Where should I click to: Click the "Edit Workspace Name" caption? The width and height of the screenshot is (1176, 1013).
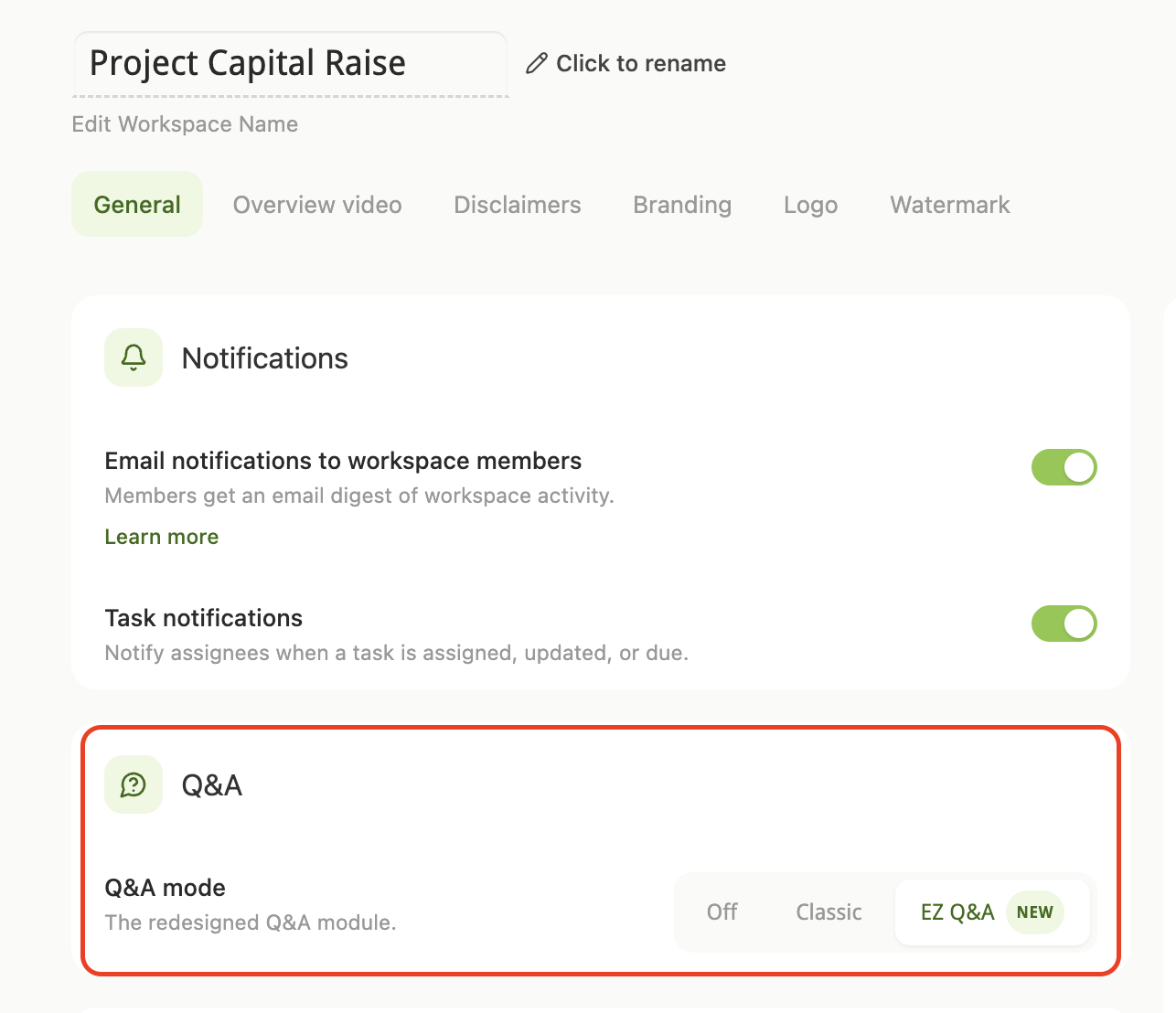pos(185,124)
